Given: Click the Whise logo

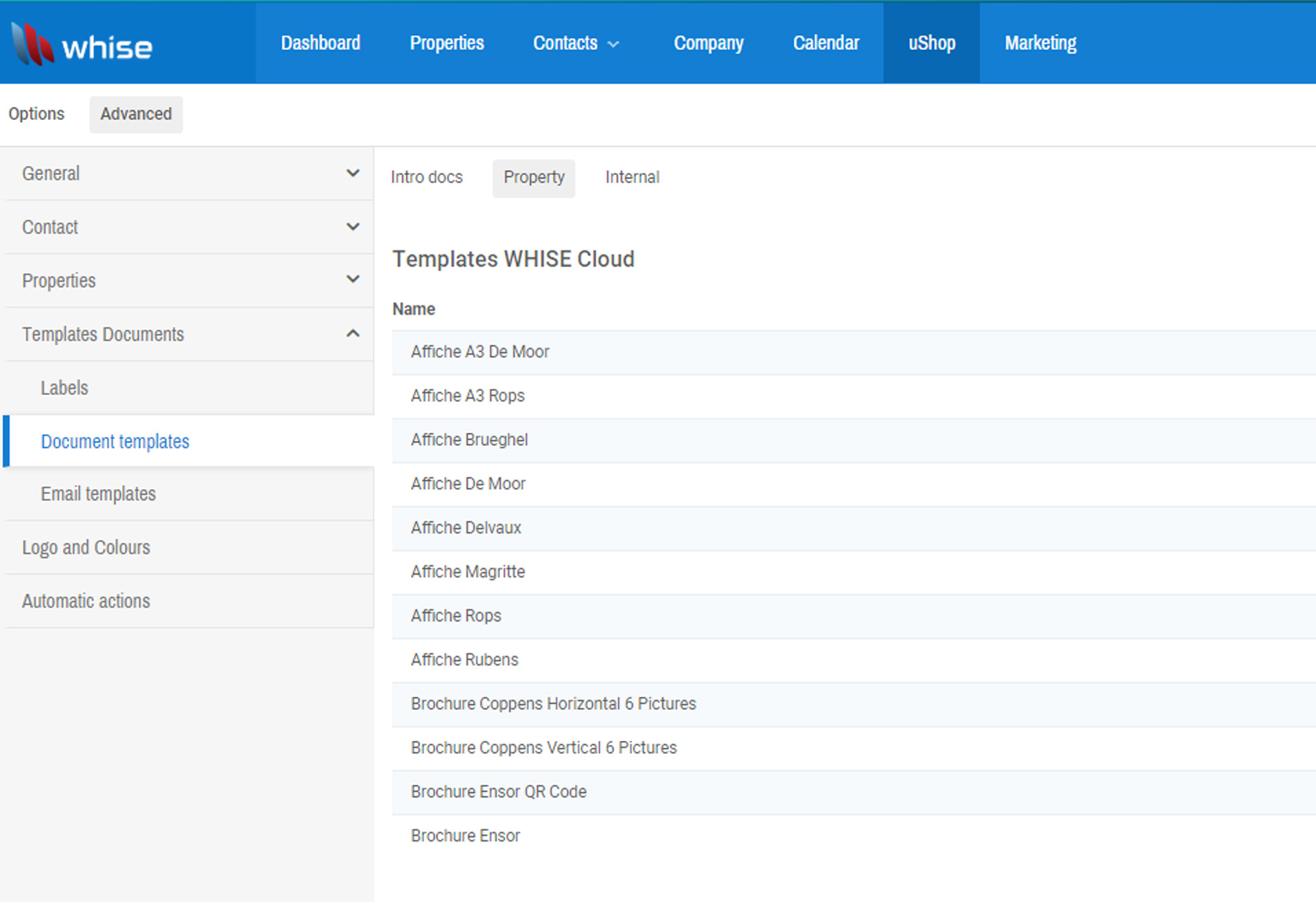Looking at the screenshot, I should pyautogui.click(x=82, y=45).
